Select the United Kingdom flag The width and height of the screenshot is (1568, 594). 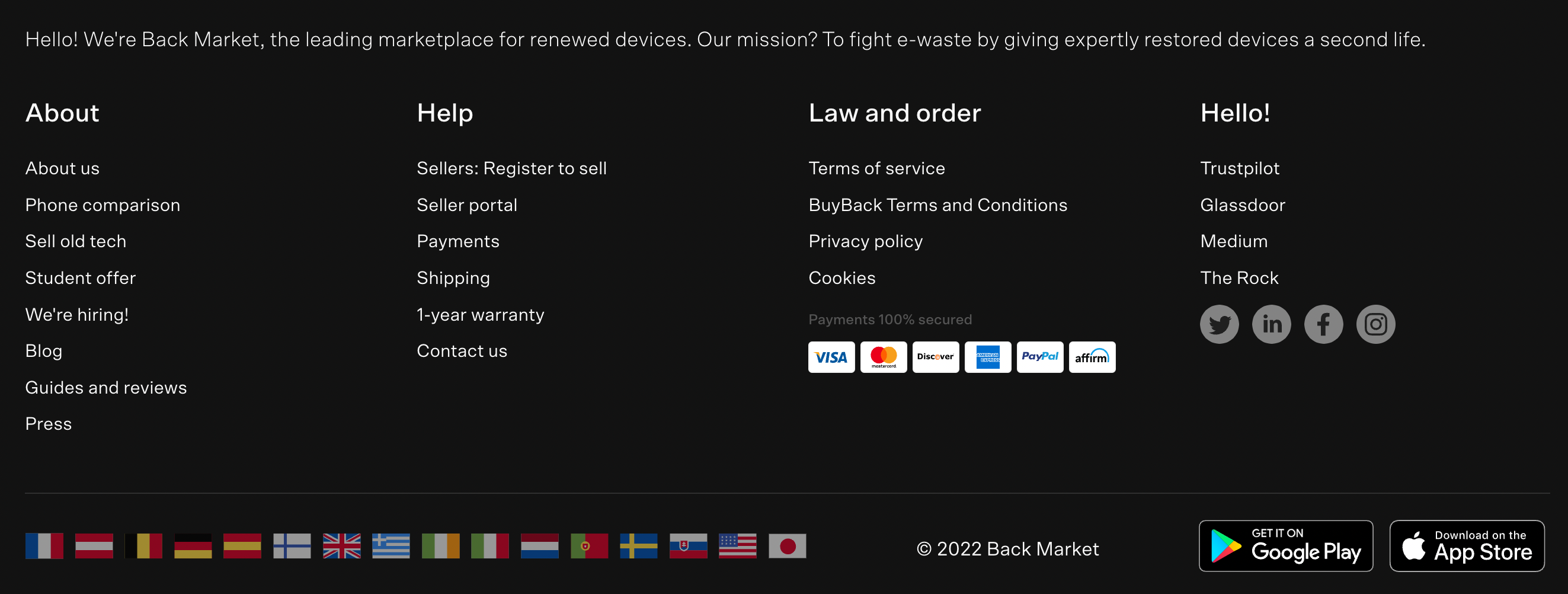(x=341, y=546)
